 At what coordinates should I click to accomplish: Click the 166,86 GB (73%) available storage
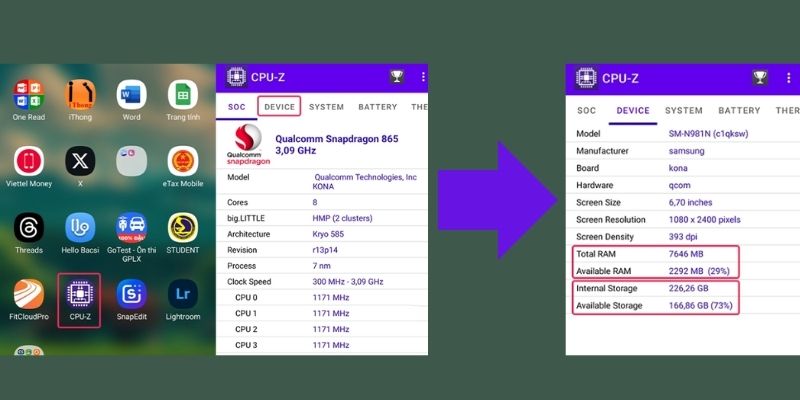point(701,306)
